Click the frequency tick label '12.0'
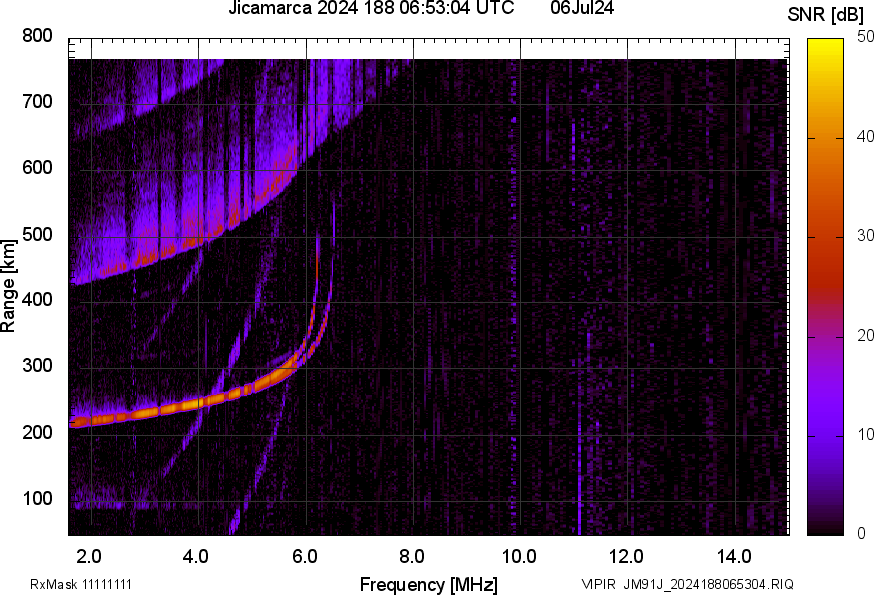 tap(626, 557)
